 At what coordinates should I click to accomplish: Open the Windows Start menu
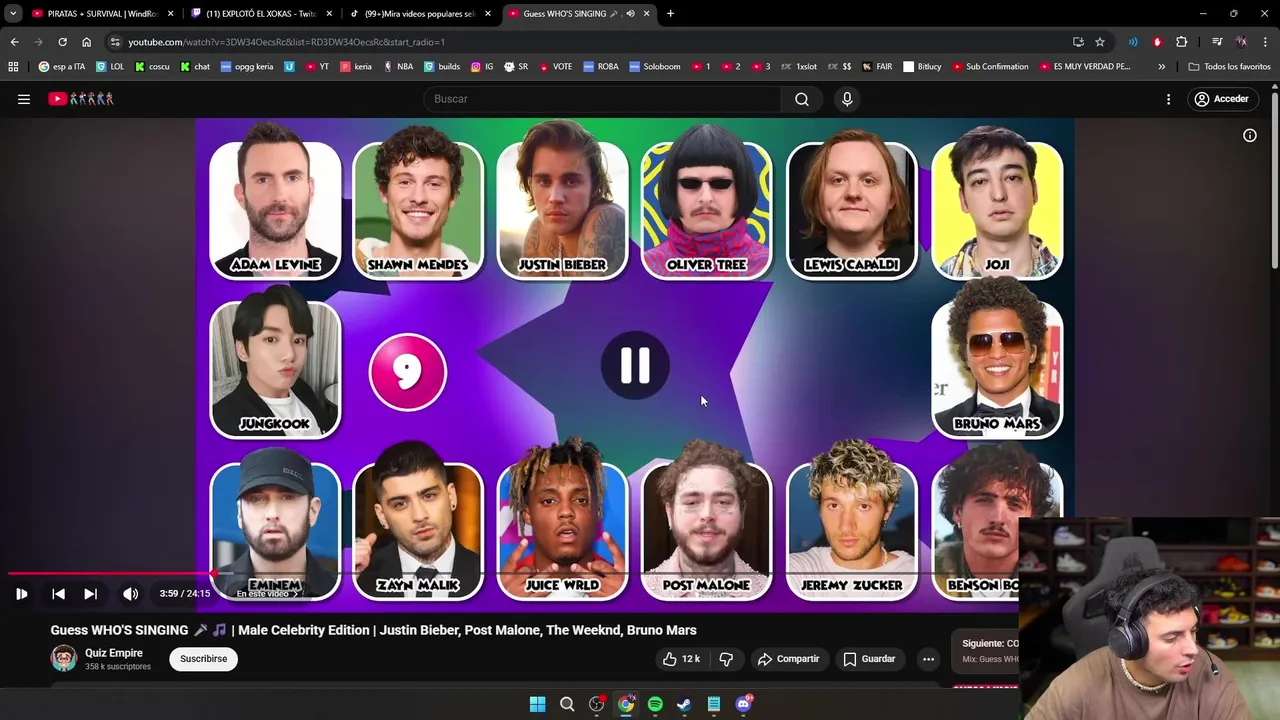tap(537, 704)
